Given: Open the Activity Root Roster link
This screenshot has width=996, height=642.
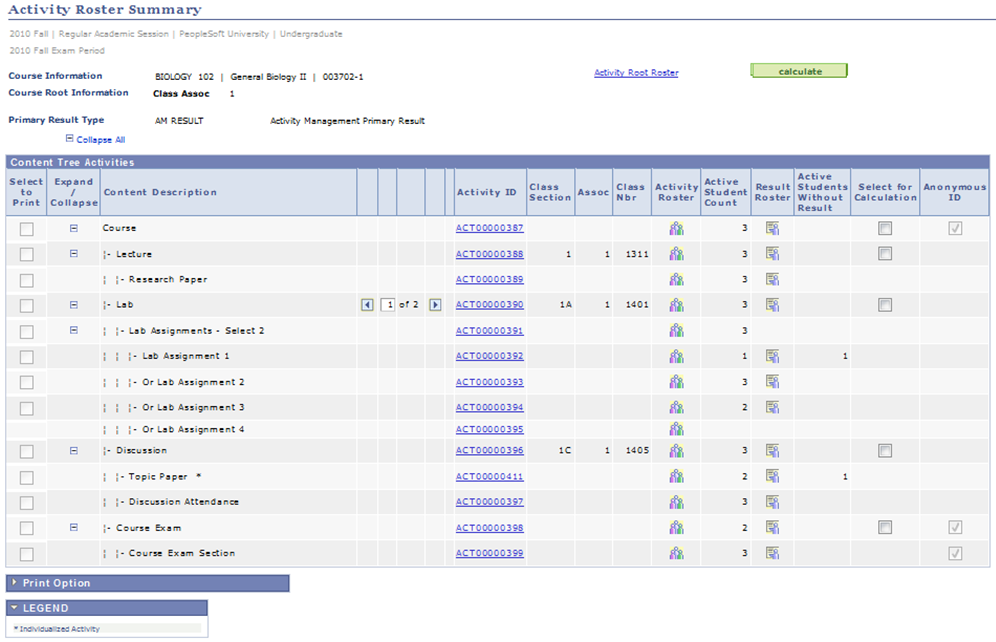Looking at the screenshot, I should tap(636, 73).
